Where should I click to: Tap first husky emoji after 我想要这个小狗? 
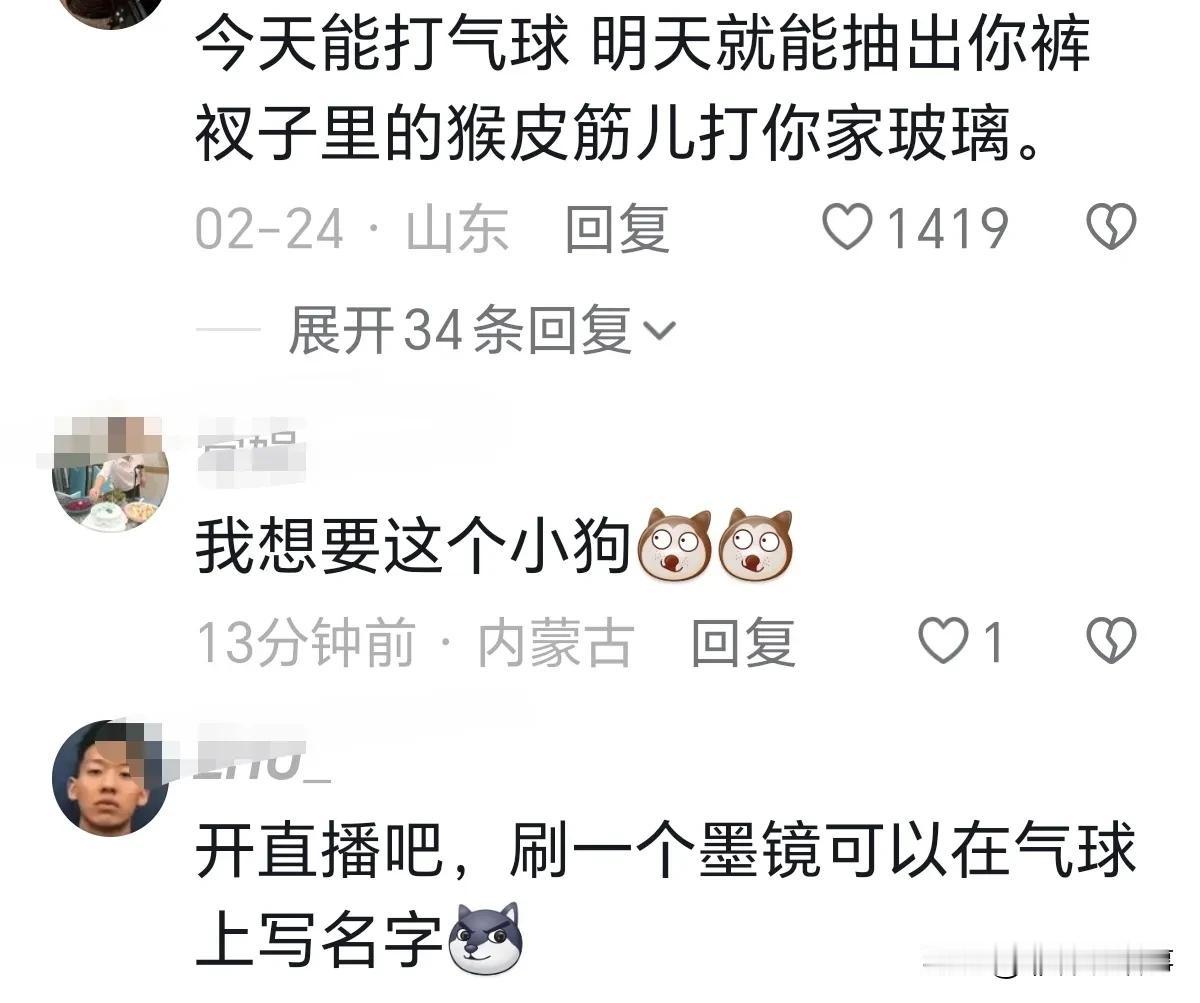(674, 546)
